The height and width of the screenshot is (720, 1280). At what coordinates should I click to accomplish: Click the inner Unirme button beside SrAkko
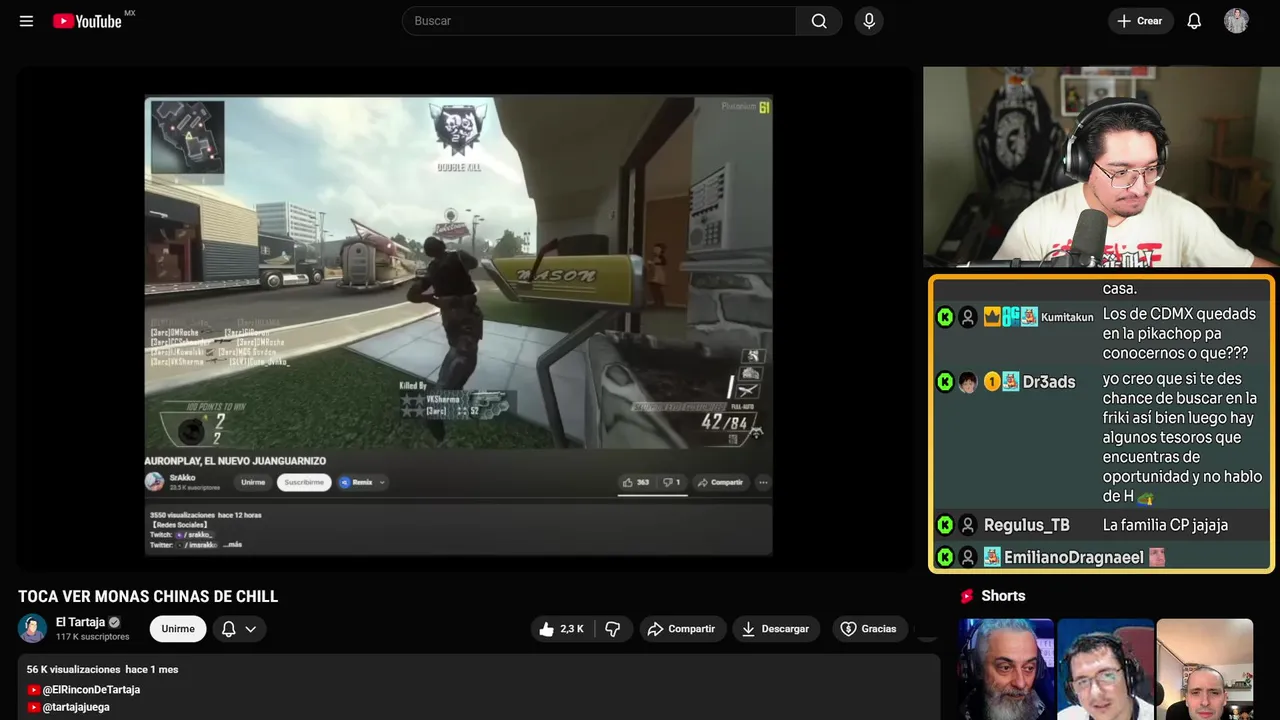[253, 482]
